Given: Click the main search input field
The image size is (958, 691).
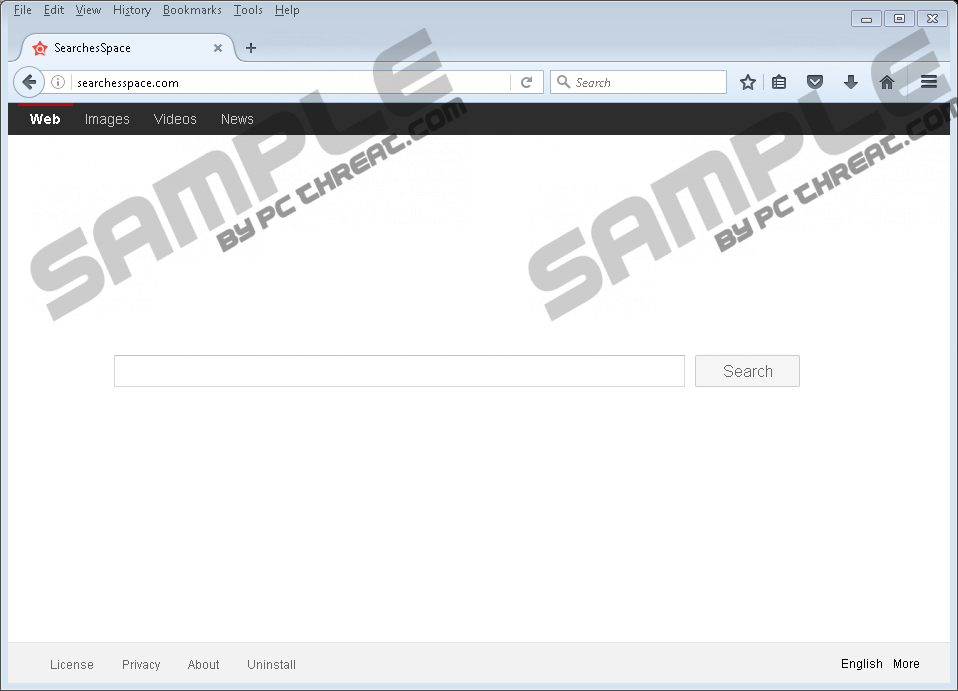Looking at the screenshot, I should click(399, 371).
